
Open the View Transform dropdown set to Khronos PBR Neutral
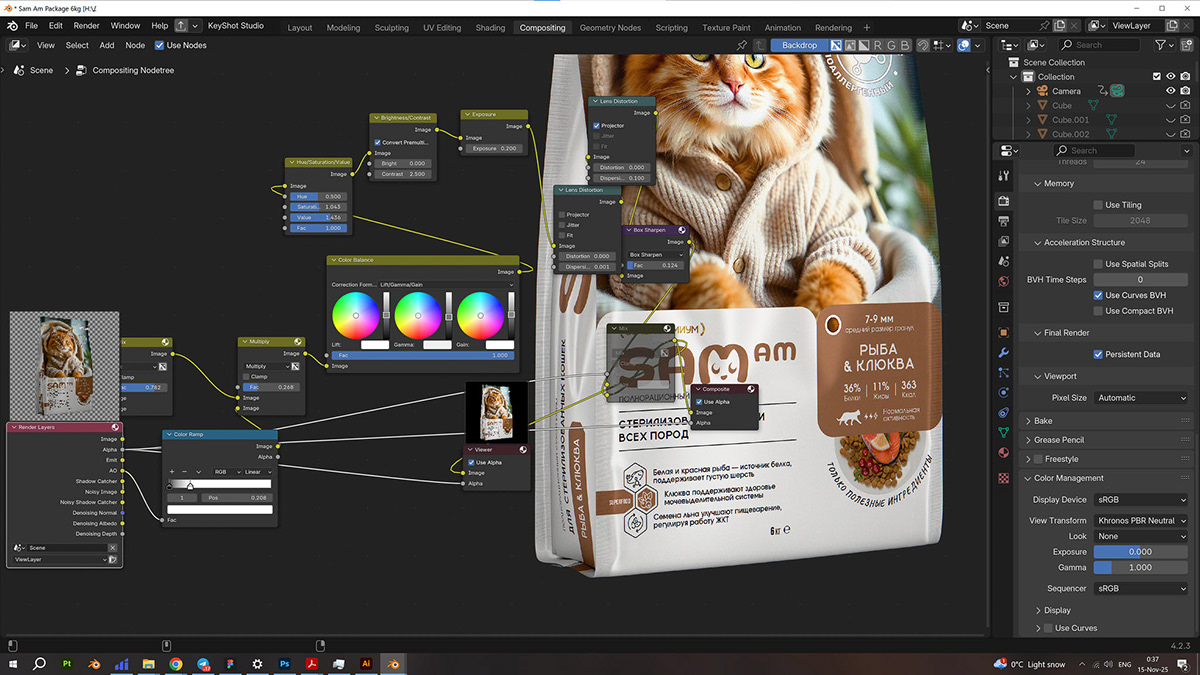pos(1140,520)
